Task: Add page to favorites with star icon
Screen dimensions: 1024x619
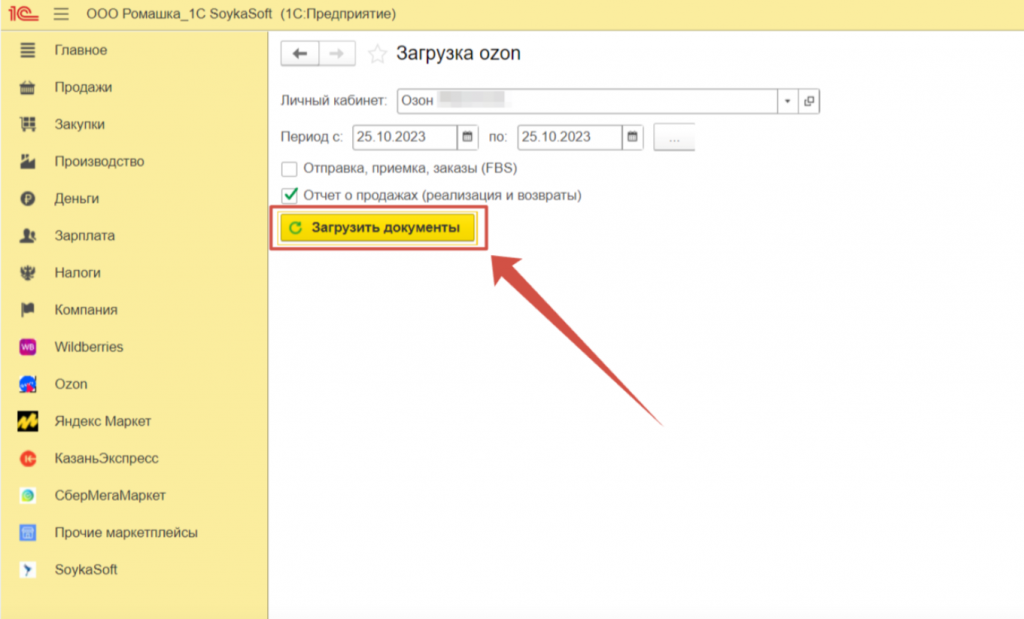Action: coord(377,54)
